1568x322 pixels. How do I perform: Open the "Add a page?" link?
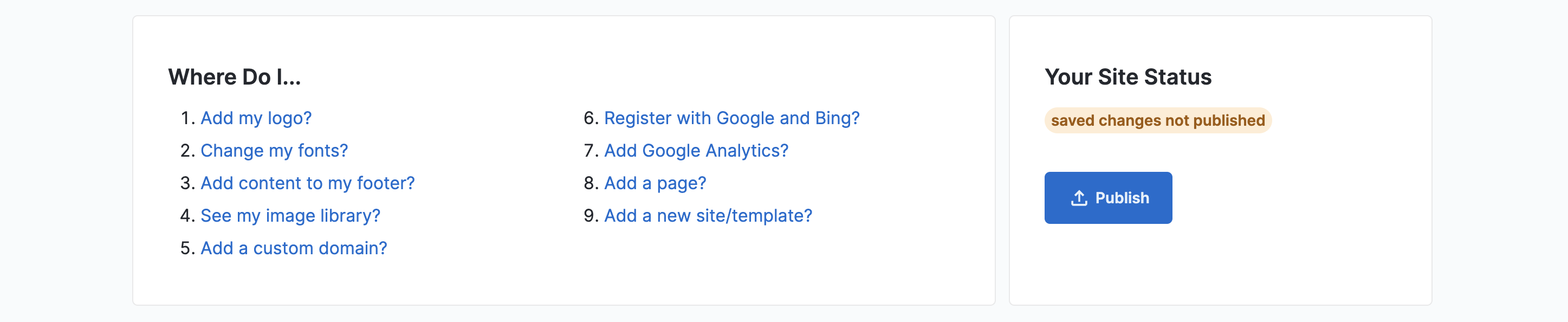click(x=655, y=183)
